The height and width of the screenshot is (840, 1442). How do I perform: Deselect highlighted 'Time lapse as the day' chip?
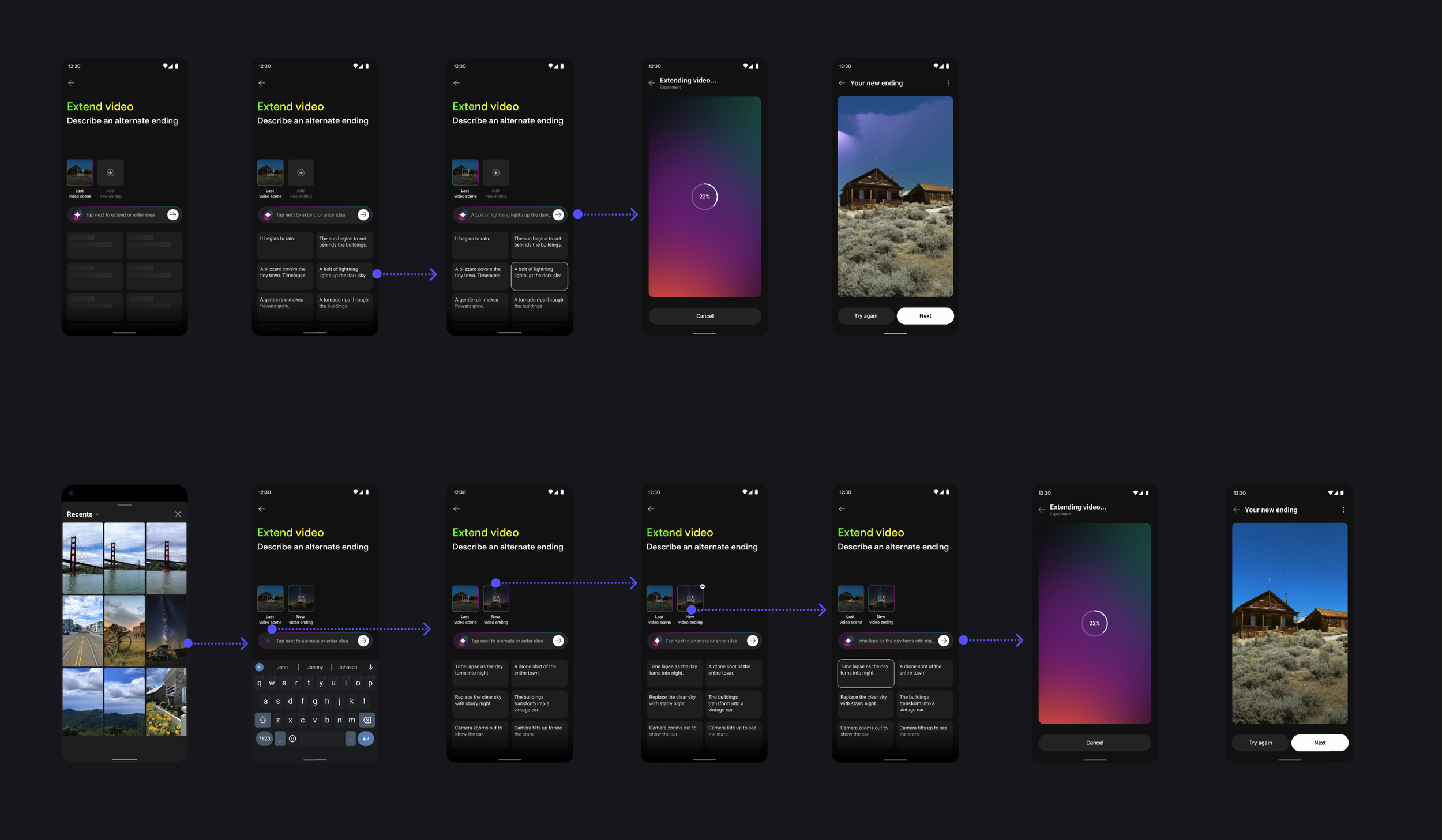tap(865, 673)
